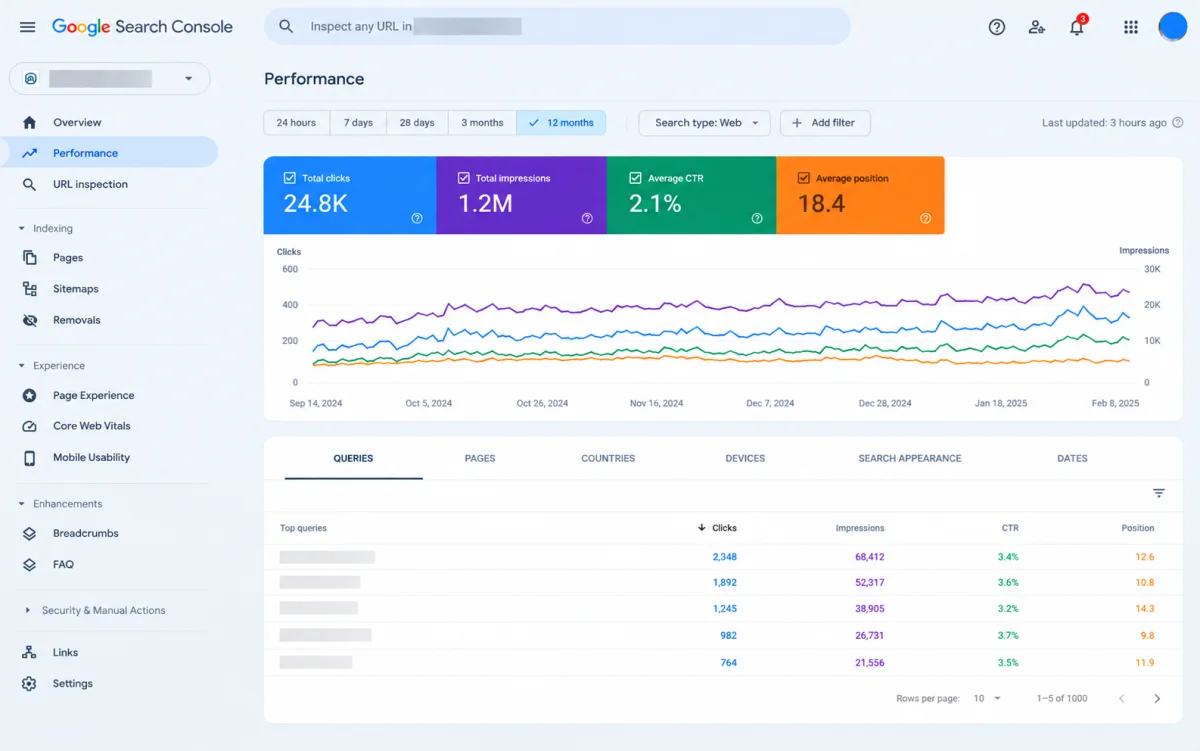Click the Overview home icon
Viewport: 1200px width, 751px height.
click(29, 122)
